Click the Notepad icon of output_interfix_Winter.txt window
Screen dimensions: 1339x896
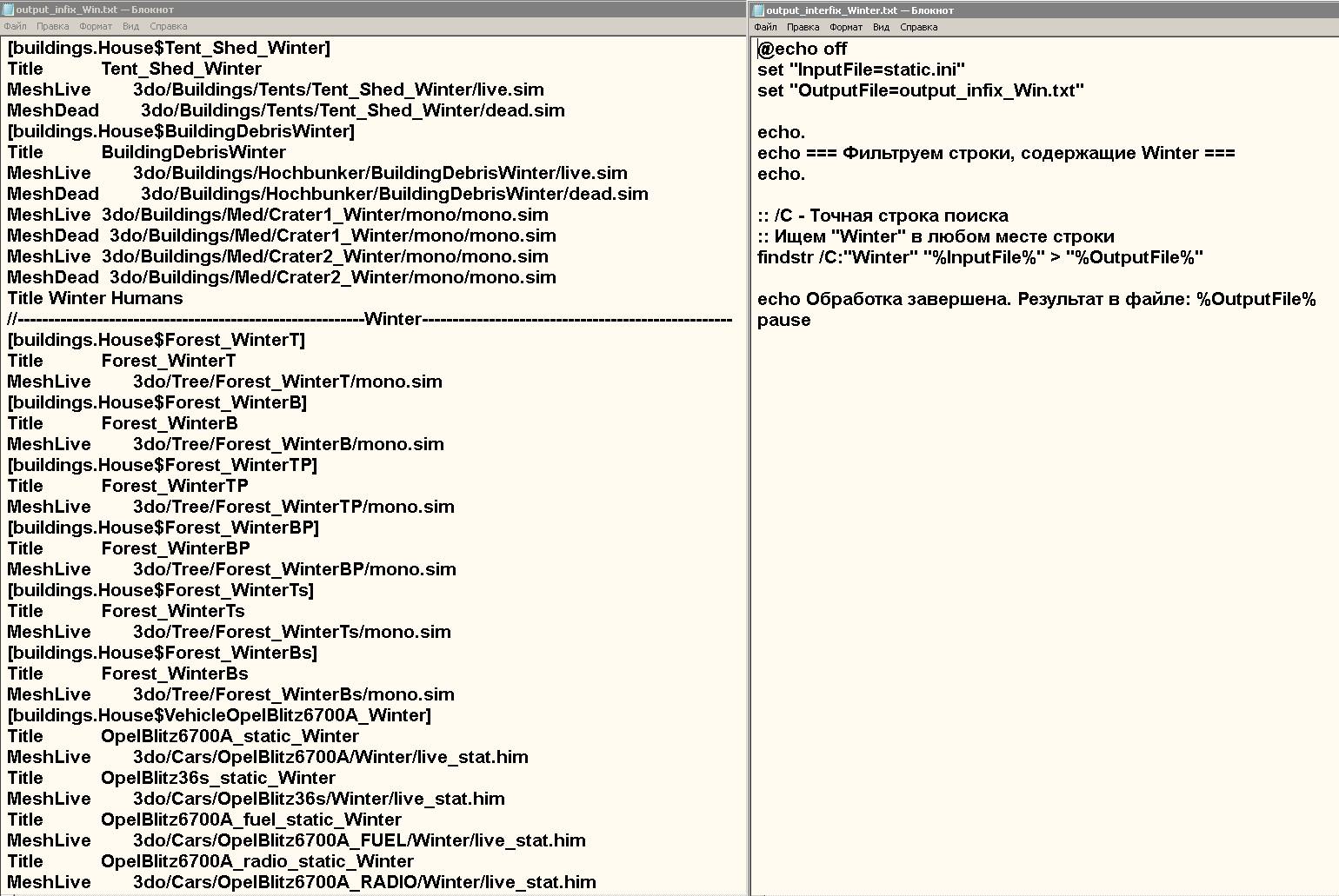point(759,10)
